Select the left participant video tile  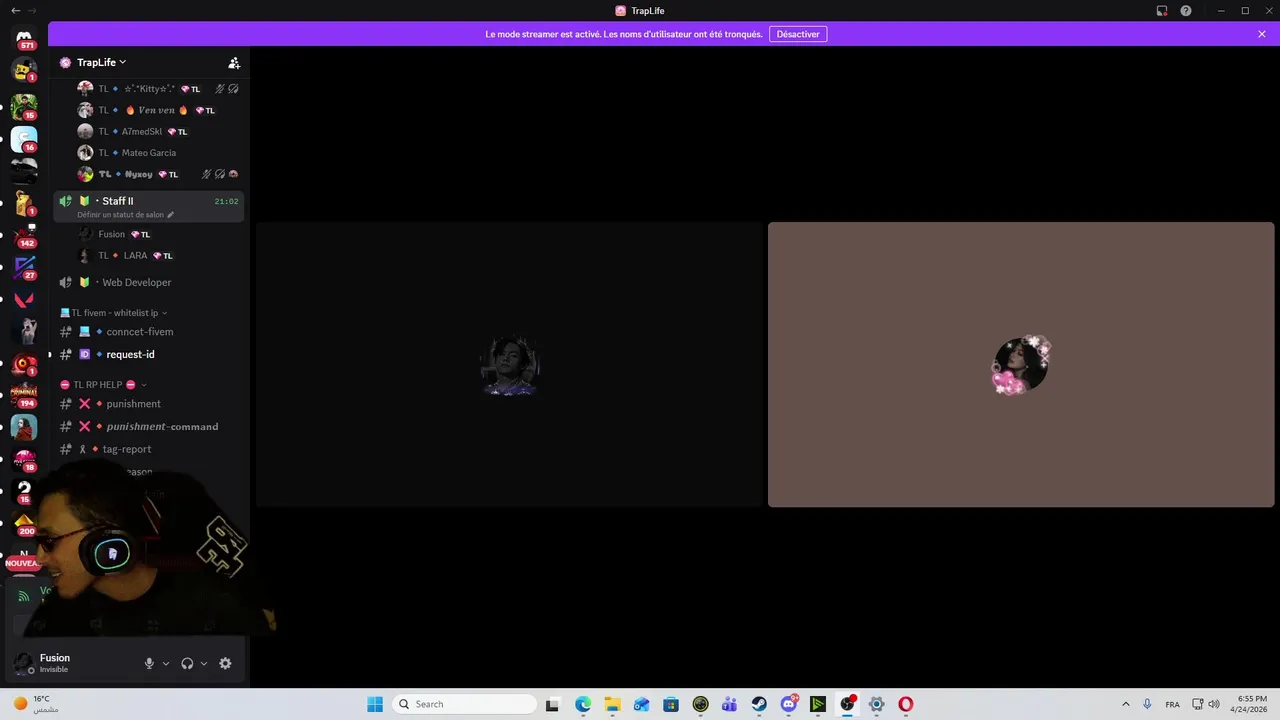[510, 365]
